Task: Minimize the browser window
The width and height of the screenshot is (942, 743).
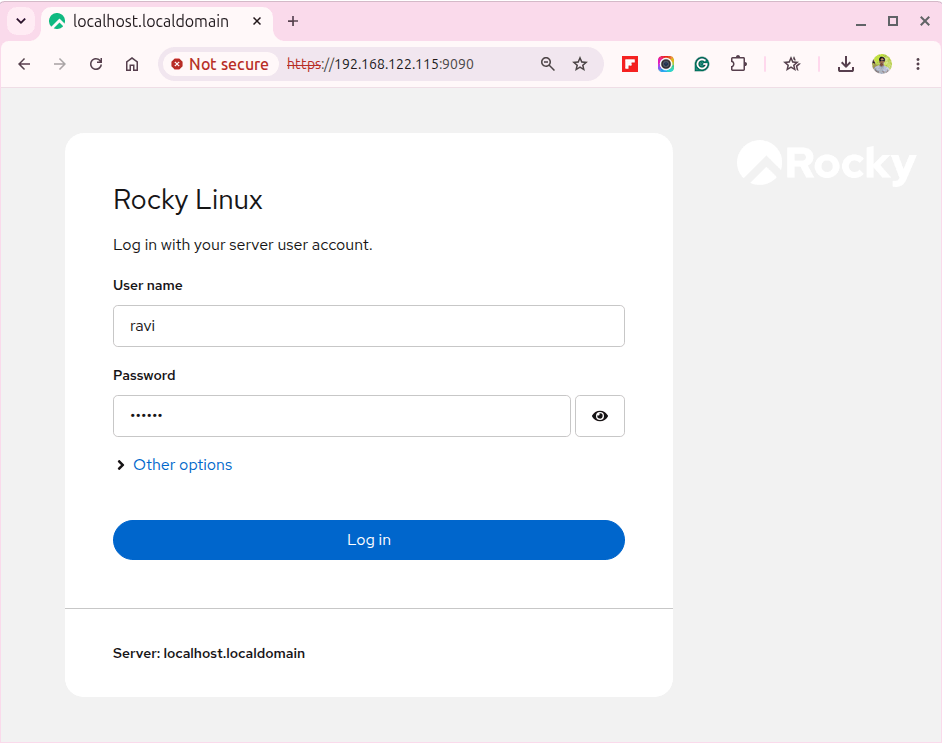Action: [x=861, y=22]
